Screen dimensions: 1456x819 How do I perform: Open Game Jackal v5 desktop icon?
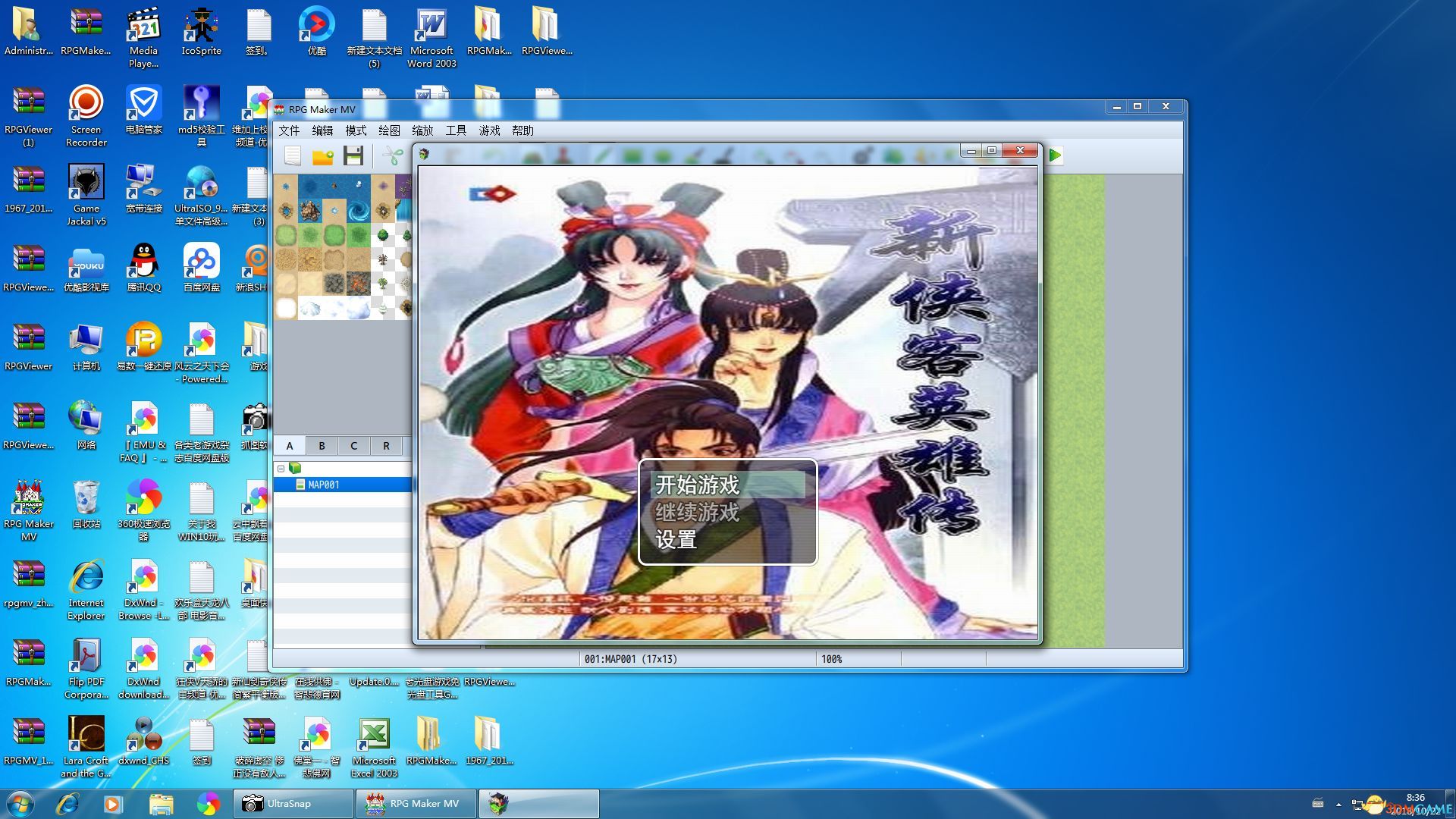(x=86, y=195)
